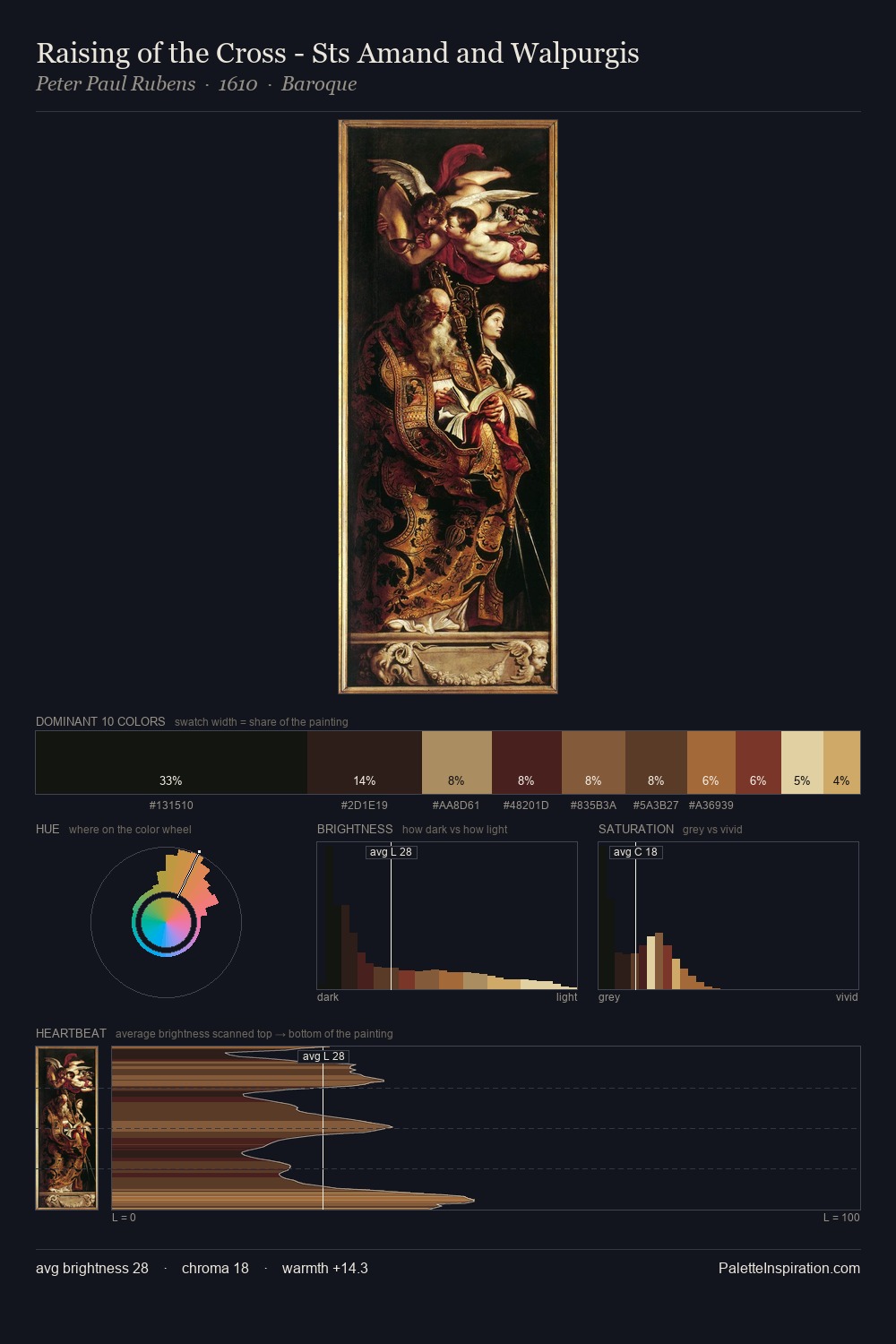This screenshot has height=1344, width=896.
Task: Click the 'HUE' section heading
Action: click(47, 829)
